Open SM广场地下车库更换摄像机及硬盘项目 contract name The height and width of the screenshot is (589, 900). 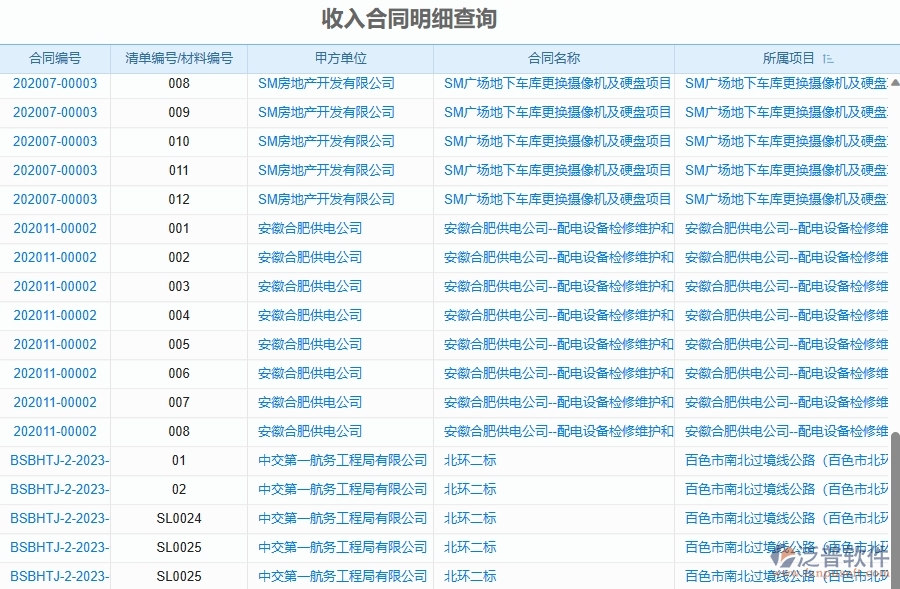click(557, 83)
